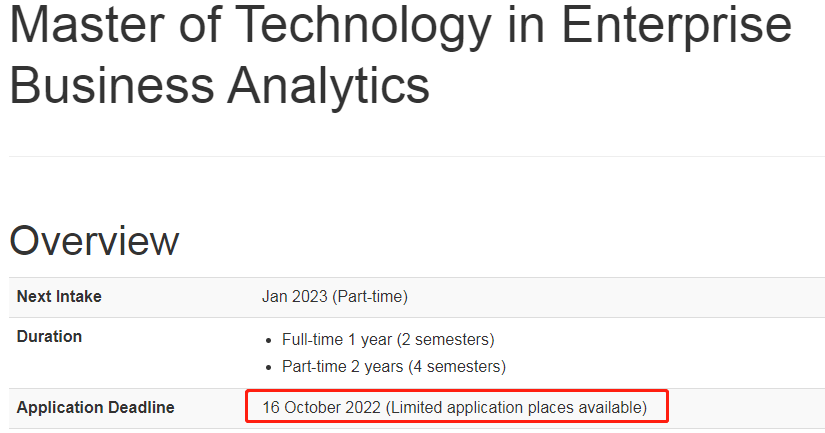
Task: Click the bullet point before Part-time 2 years
Action: pyautogui.click(x=269, y=368)
